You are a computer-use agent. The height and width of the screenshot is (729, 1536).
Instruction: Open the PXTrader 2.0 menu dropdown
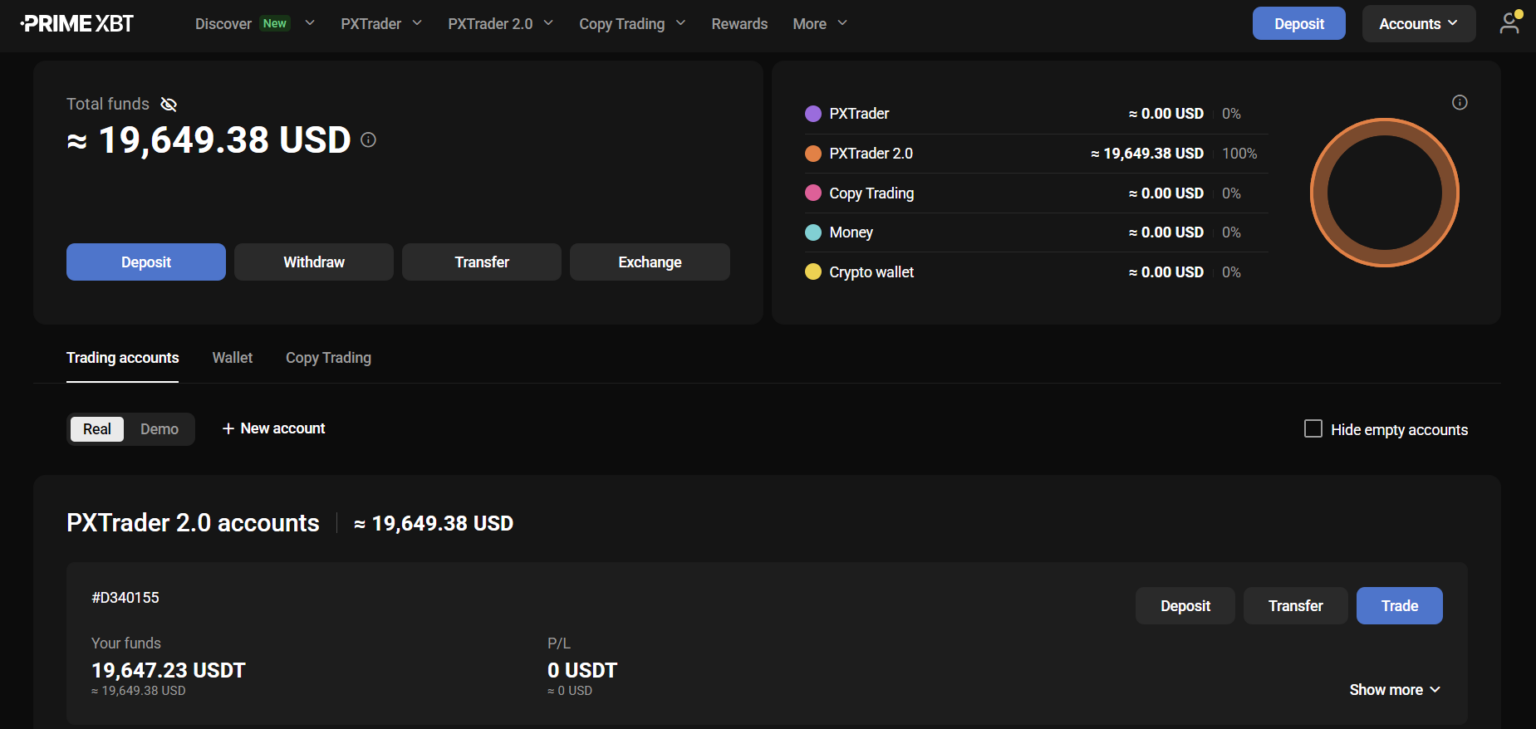[500, 24]
